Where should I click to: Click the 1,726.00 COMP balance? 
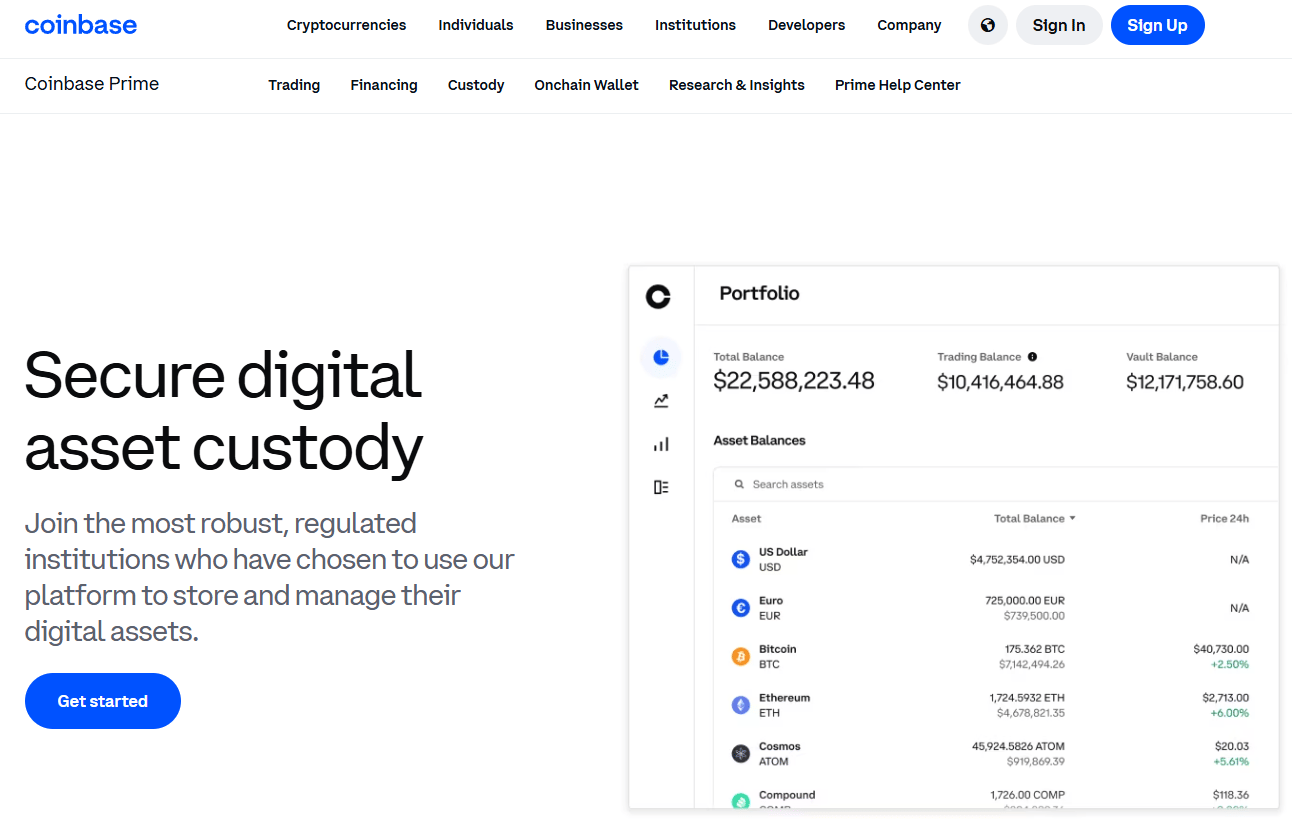click(1028, 795)
